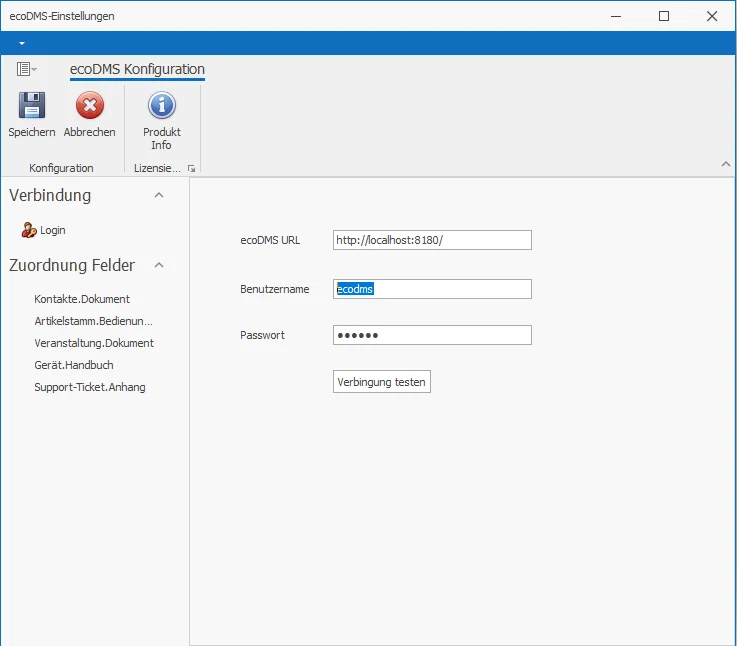Collapse the Zuordnung Felder section
This screenshot has width=737, height=646.
tap(159, 265)
